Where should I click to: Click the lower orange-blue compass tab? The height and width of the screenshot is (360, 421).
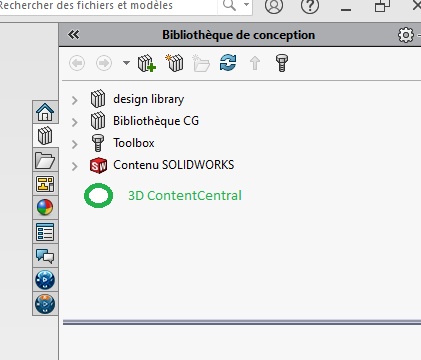(45, 304)
